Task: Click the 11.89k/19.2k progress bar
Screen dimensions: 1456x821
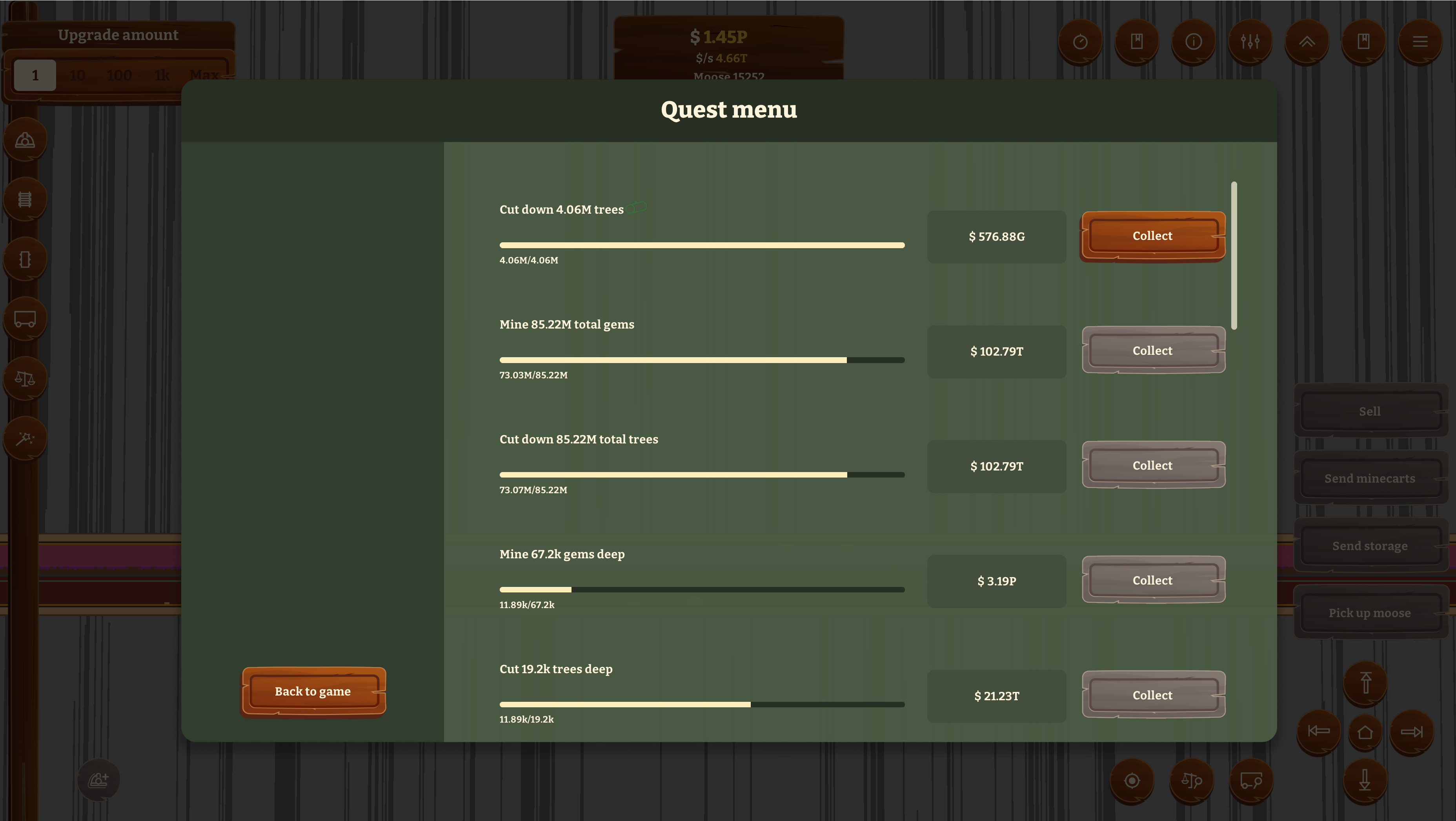Action: pyautogui.click(x=702, y=704)
